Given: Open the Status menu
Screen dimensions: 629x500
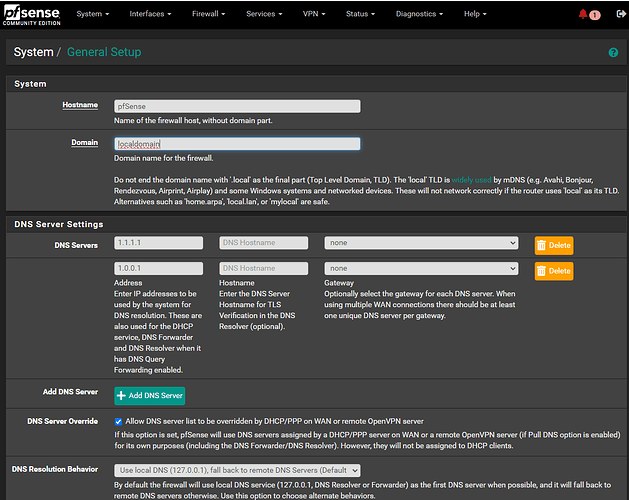Looking at the screenshot, I should pos(360,14).
